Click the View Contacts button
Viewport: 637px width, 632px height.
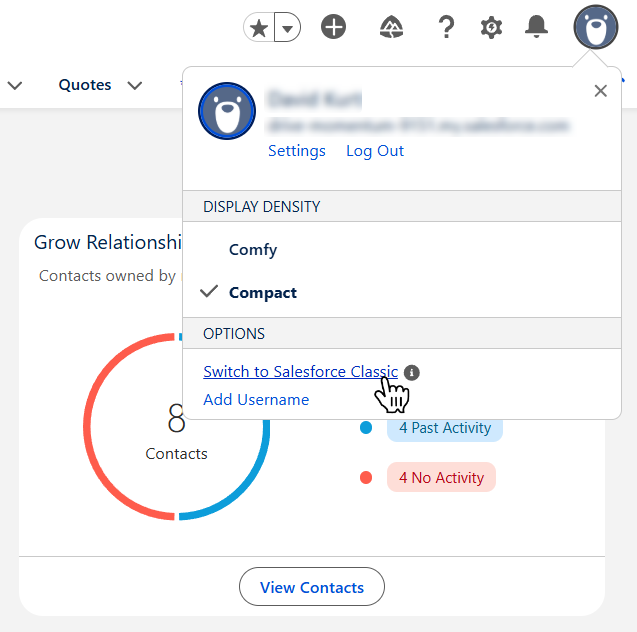coord(312,587)
